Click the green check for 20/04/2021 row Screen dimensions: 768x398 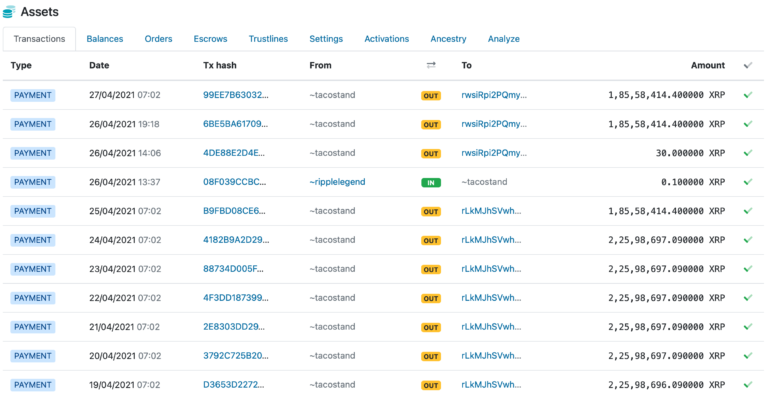(x=747, y=355)
